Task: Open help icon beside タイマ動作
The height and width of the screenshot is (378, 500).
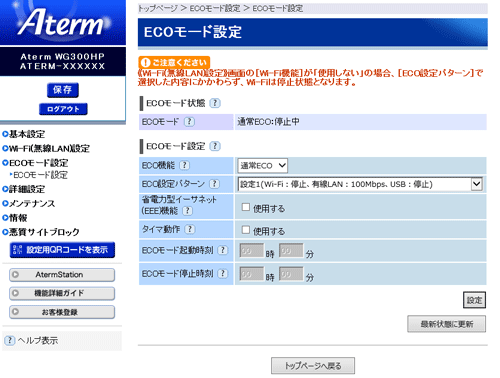Action: pyautogui.click(x=190, y=229)
